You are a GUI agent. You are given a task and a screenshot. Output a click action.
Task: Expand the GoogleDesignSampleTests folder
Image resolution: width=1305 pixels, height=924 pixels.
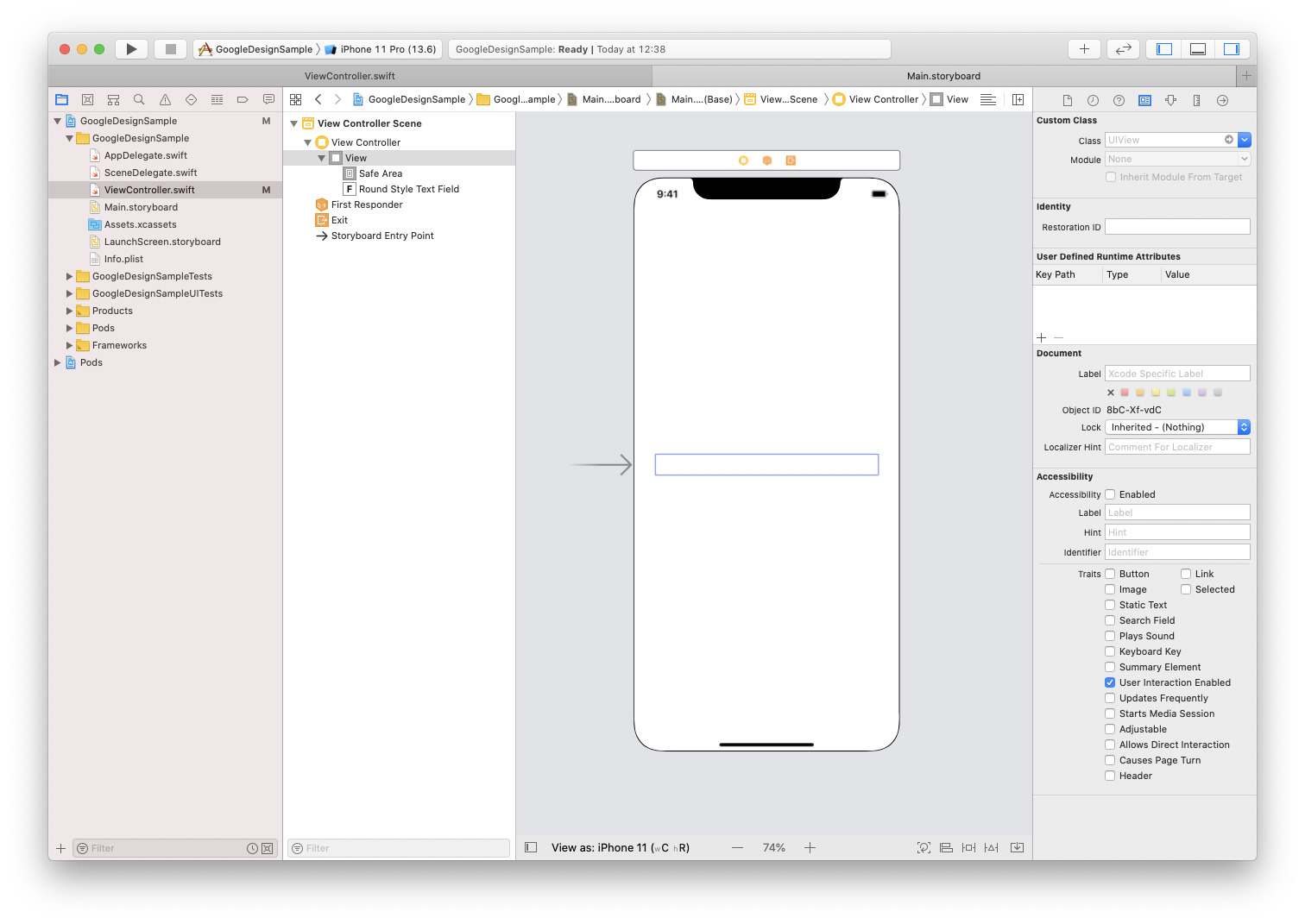tap(70, 276)
